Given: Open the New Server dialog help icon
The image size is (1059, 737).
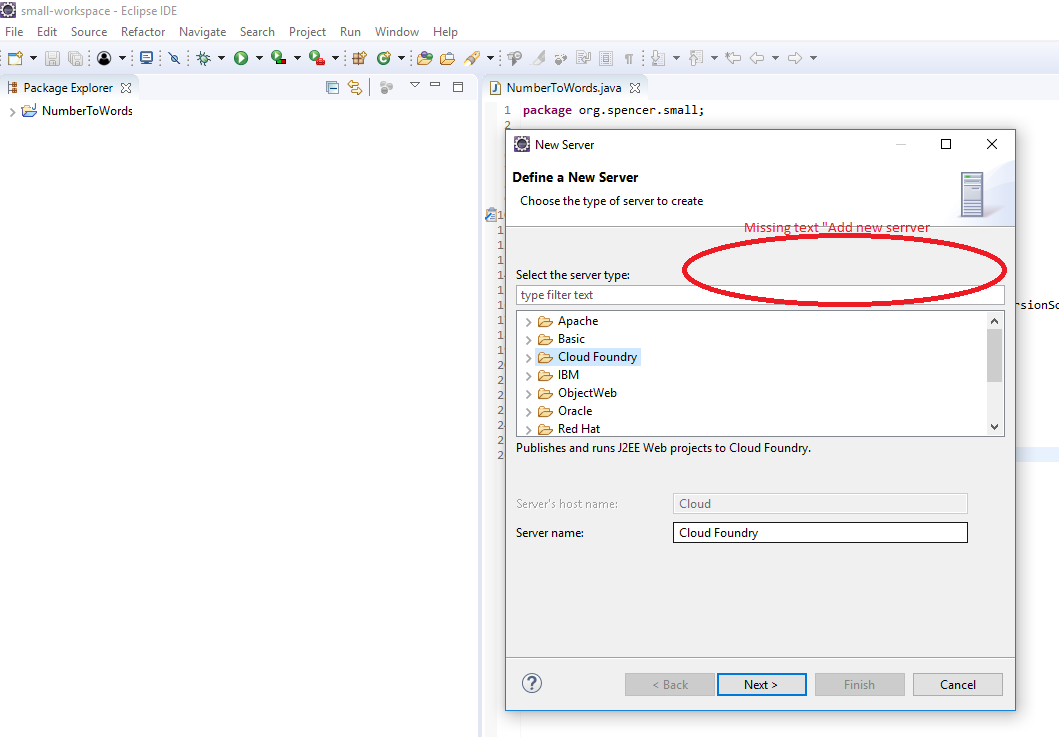Looking at the screenshot, I should click(x=532, y=684).
